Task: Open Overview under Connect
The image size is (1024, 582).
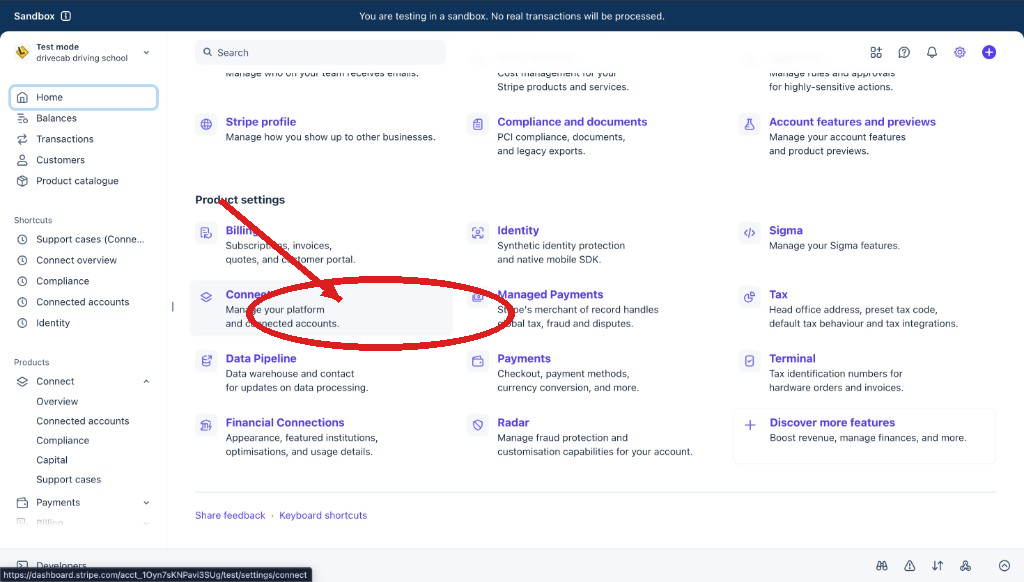Action: point(57,401)
